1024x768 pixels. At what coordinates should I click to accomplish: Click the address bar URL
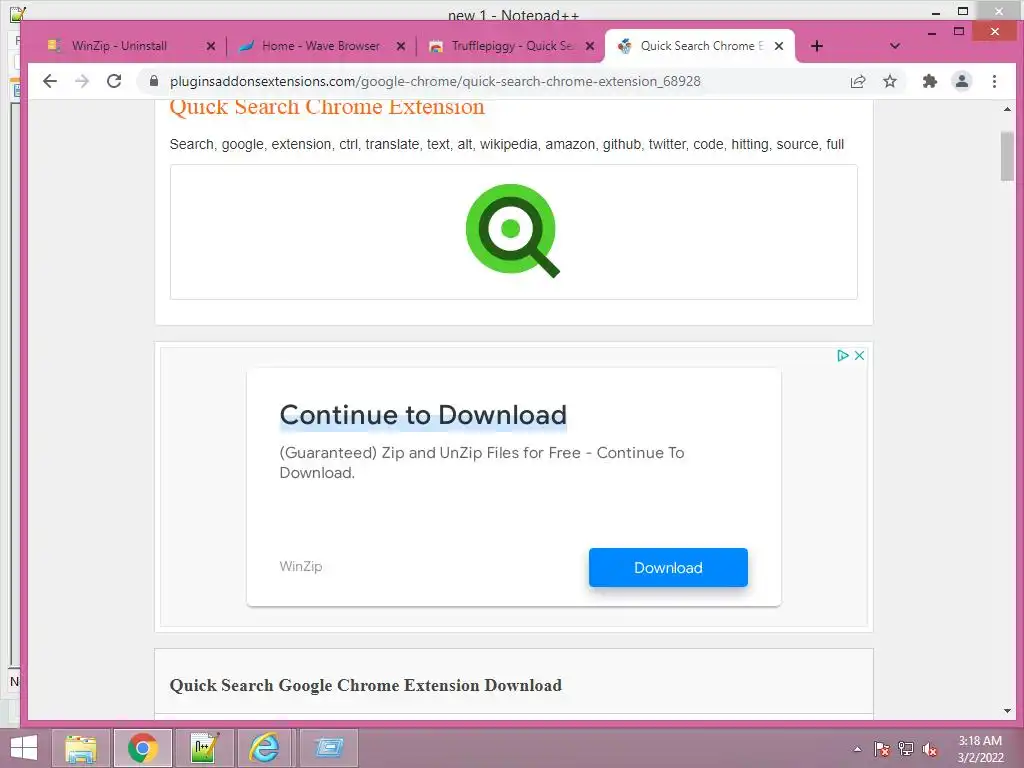(x=435, y=82)
